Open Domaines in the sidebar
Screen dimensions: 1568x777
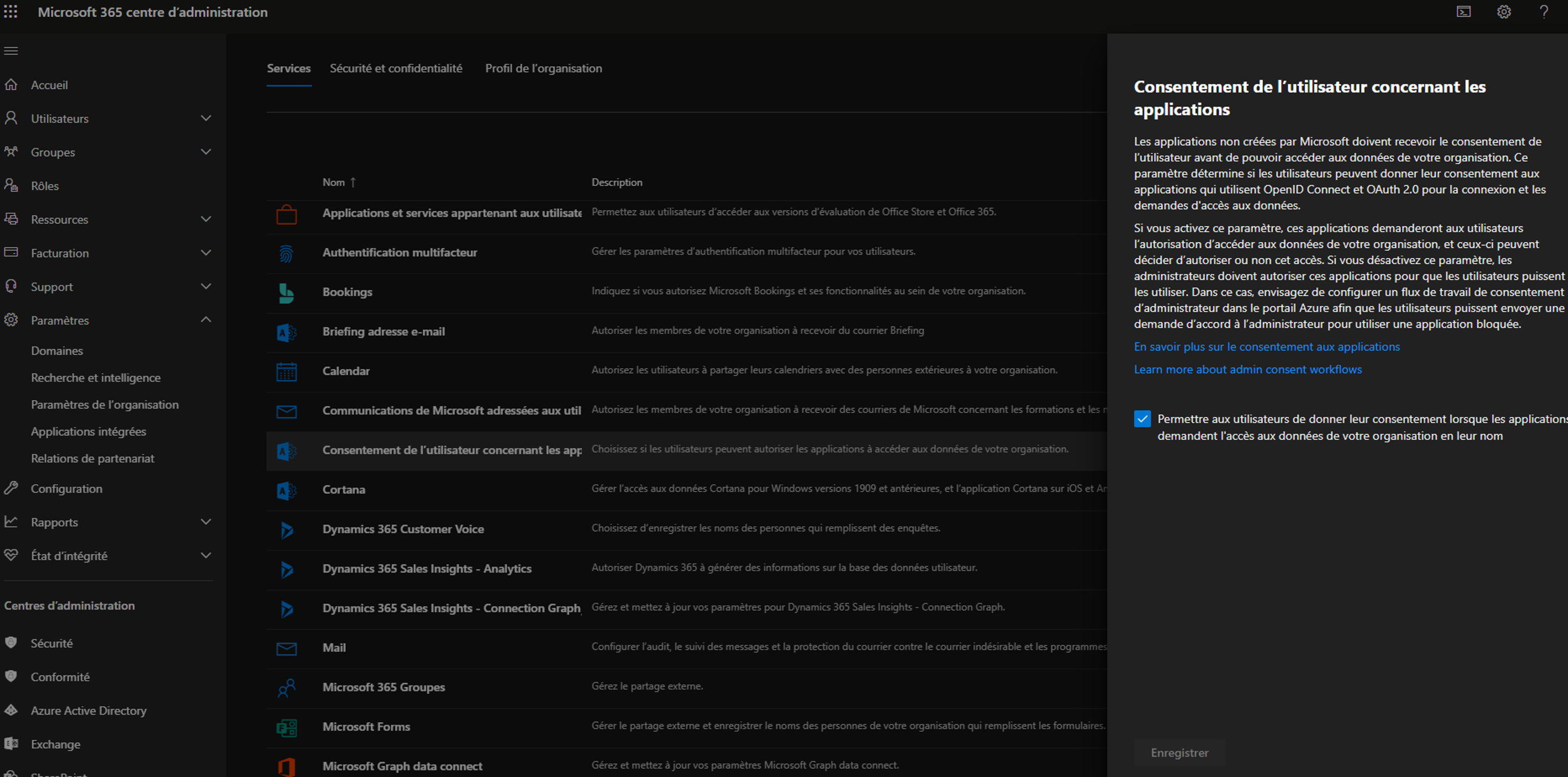(57, 350)
